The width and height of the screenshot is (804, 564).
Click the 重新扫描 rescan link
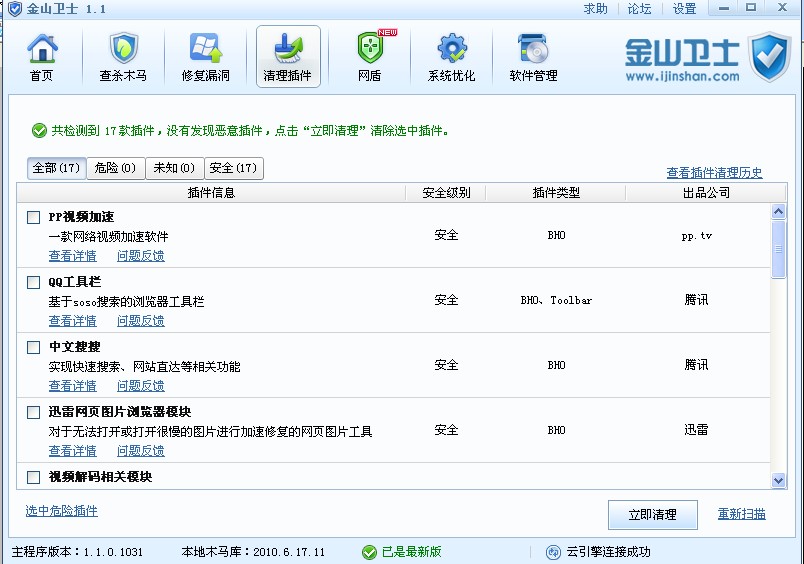[x=741, y=514]
